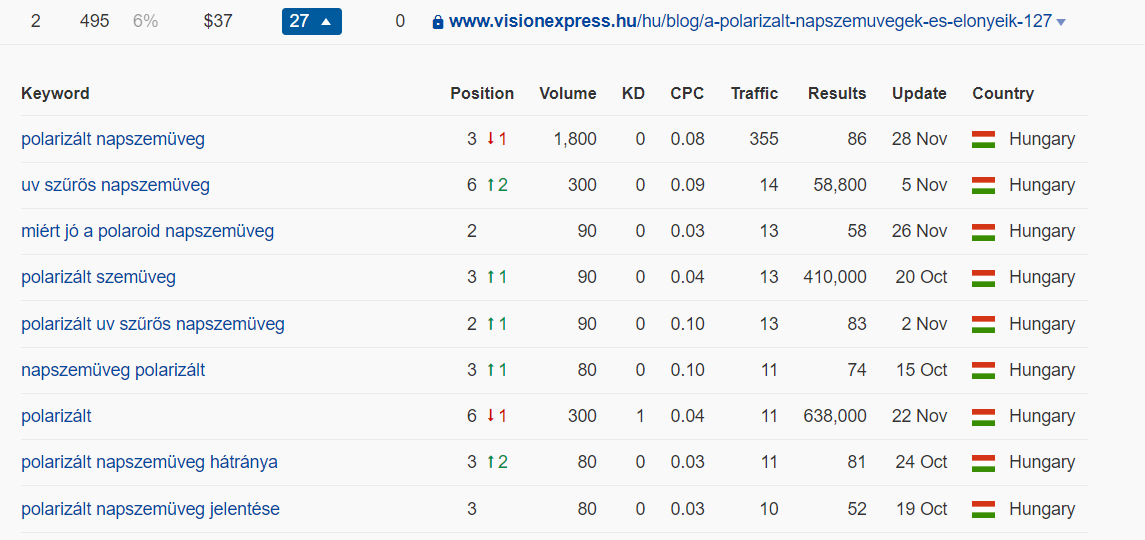Click Hungary flag in napszemüveg polarizált row
1145x540 pixels.
tap(983, 370)
